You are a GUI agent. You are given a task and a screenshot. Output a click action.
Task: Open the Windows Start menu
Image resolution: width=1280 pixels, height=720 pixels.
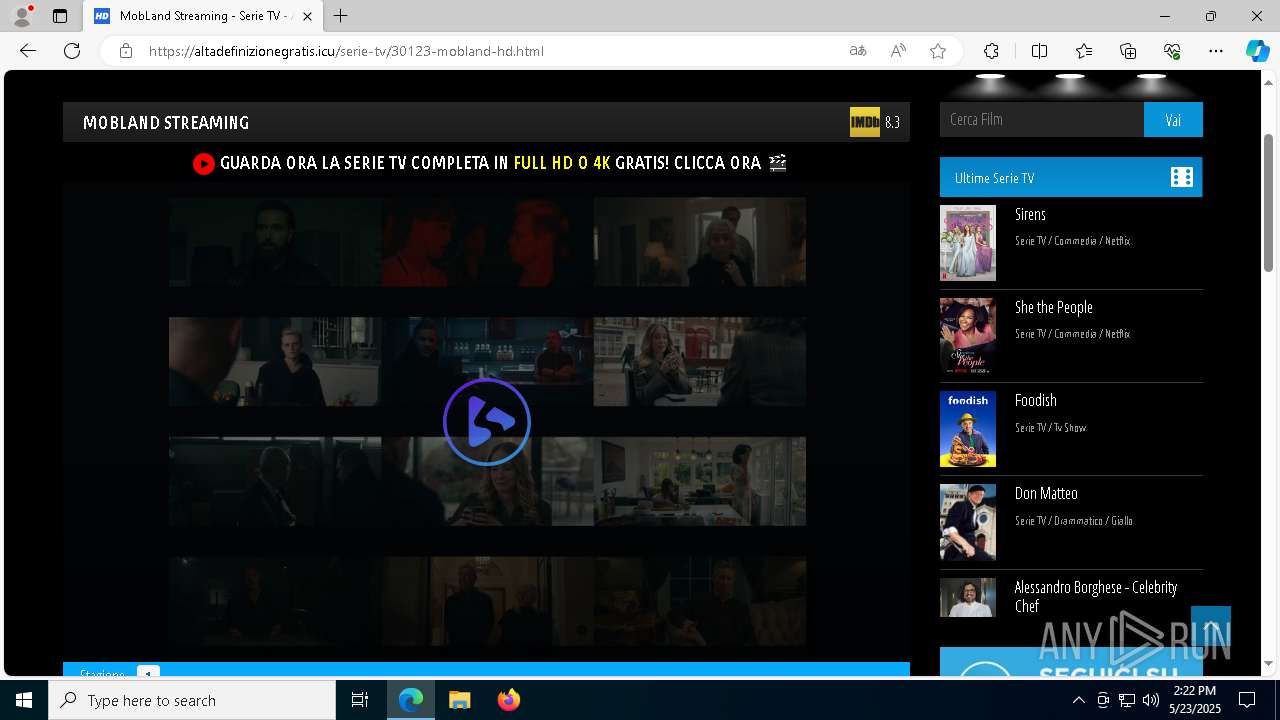coord(24,700)
